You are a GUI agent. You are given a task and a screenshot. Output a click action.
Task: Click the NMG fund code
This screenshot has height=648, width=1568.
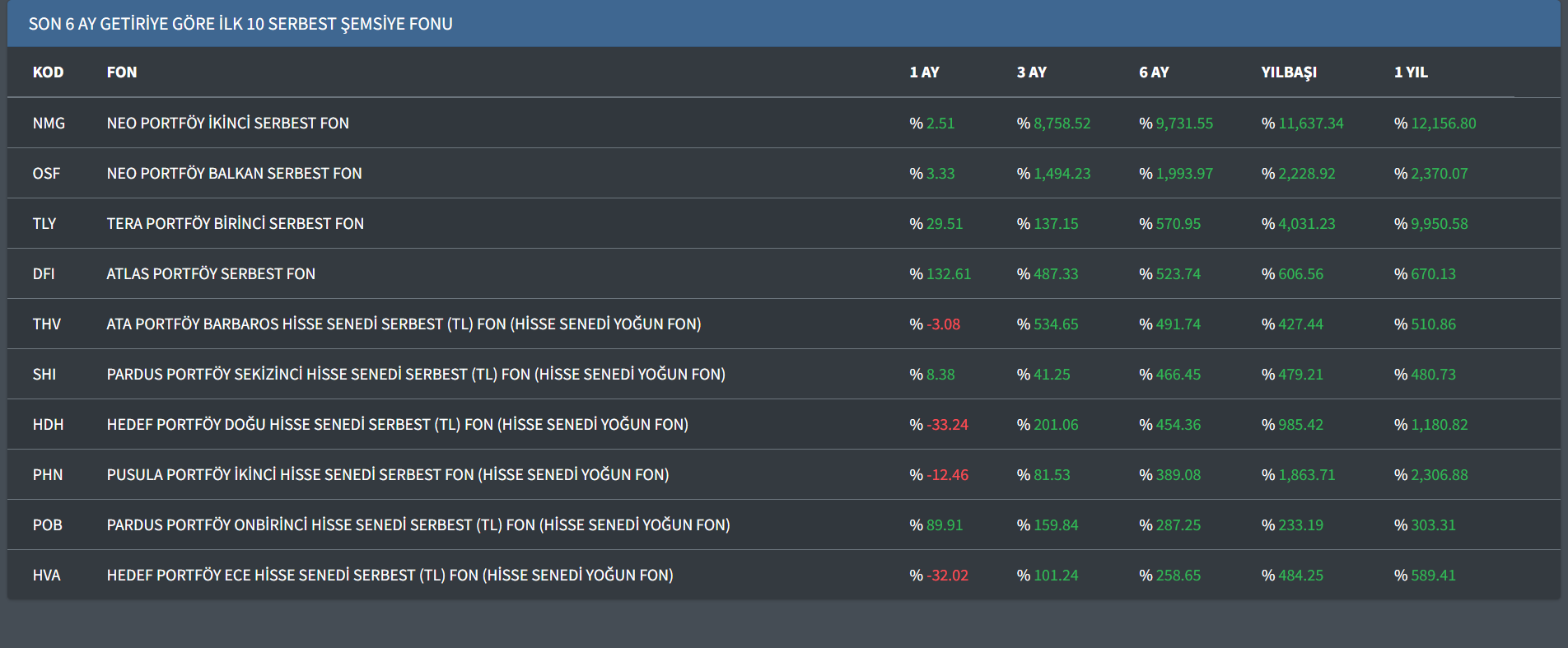[x=49, y=124]
